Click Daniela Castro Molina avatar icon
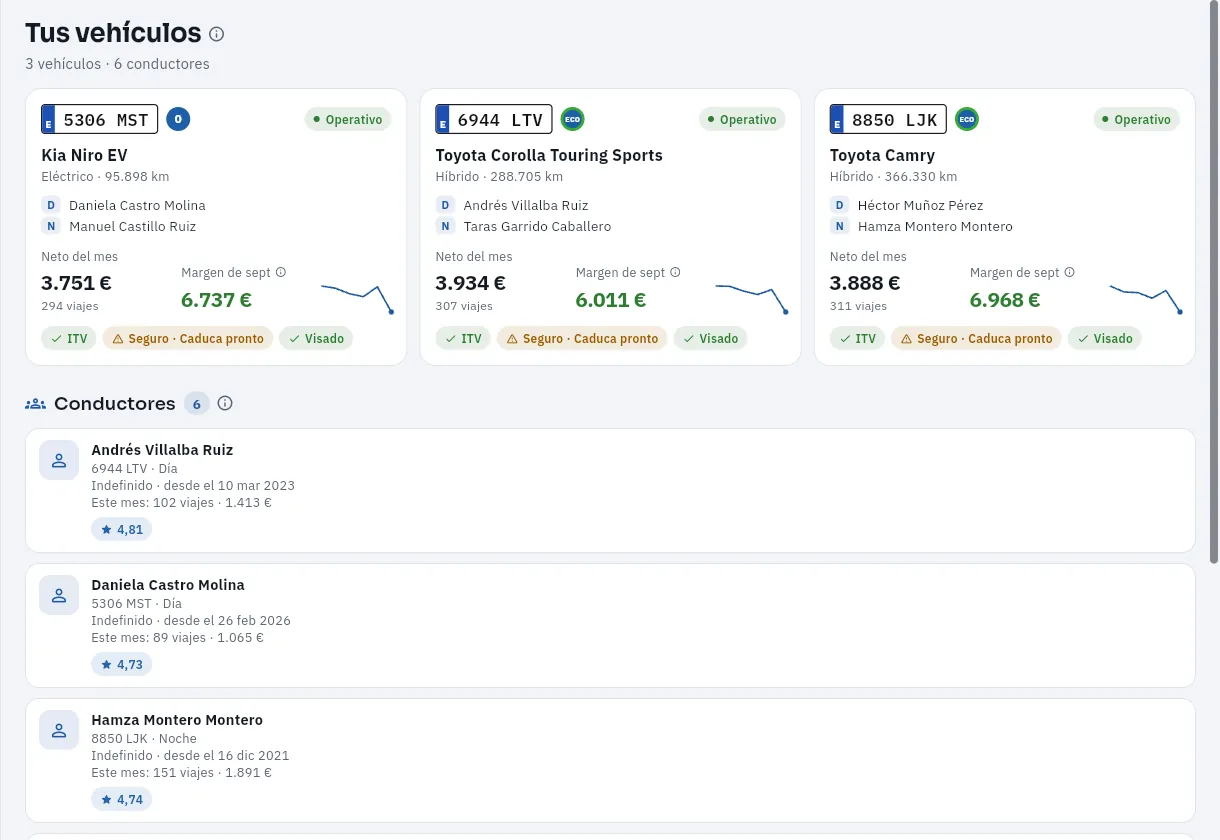 pos(59,595)
